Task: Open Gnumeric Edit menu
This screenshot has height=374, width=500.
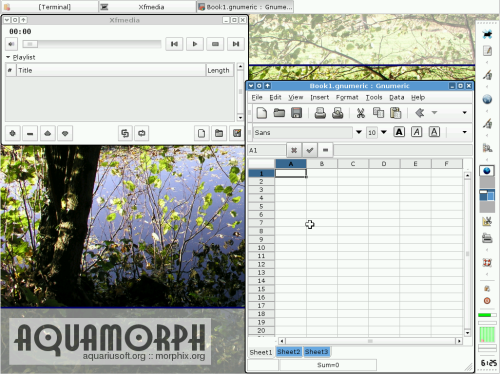Action: (275, 97)
